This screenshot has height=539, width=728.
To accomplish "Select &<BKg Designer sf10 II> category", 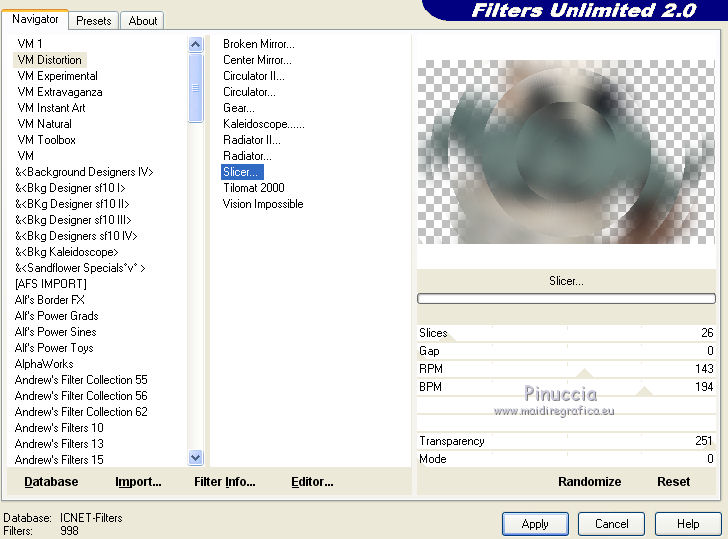I will click(x=72, y=204).
